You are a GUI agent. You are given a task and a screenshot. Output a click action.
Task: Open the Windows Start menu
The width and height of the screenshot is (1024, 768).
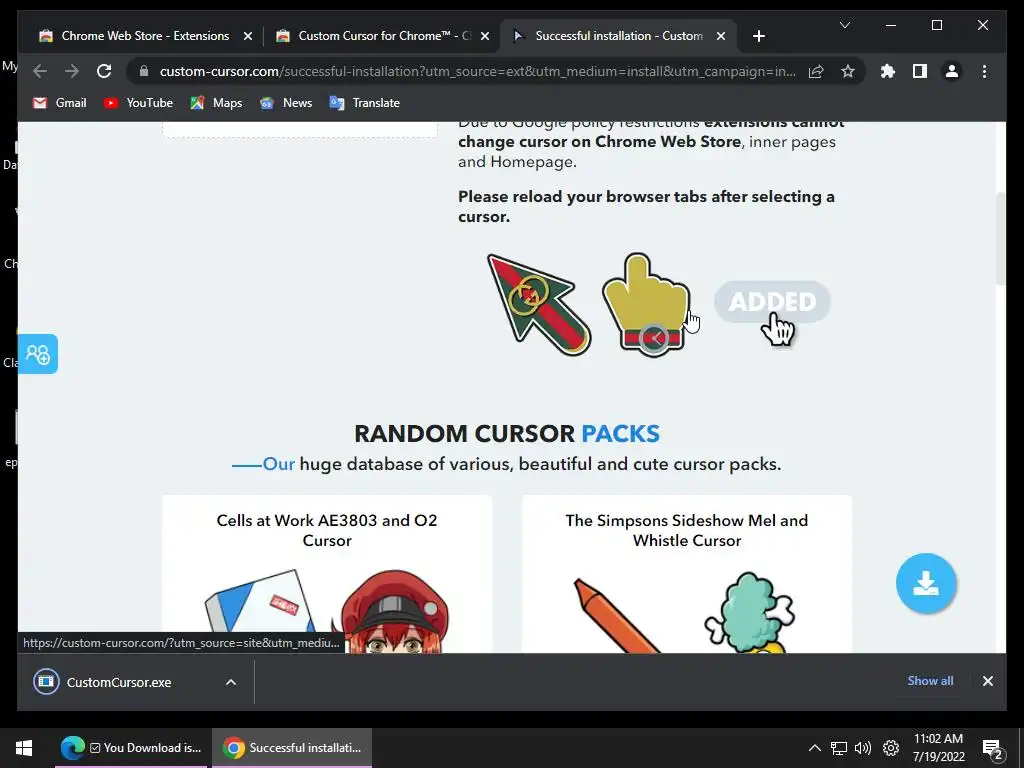tap(24, 748)
